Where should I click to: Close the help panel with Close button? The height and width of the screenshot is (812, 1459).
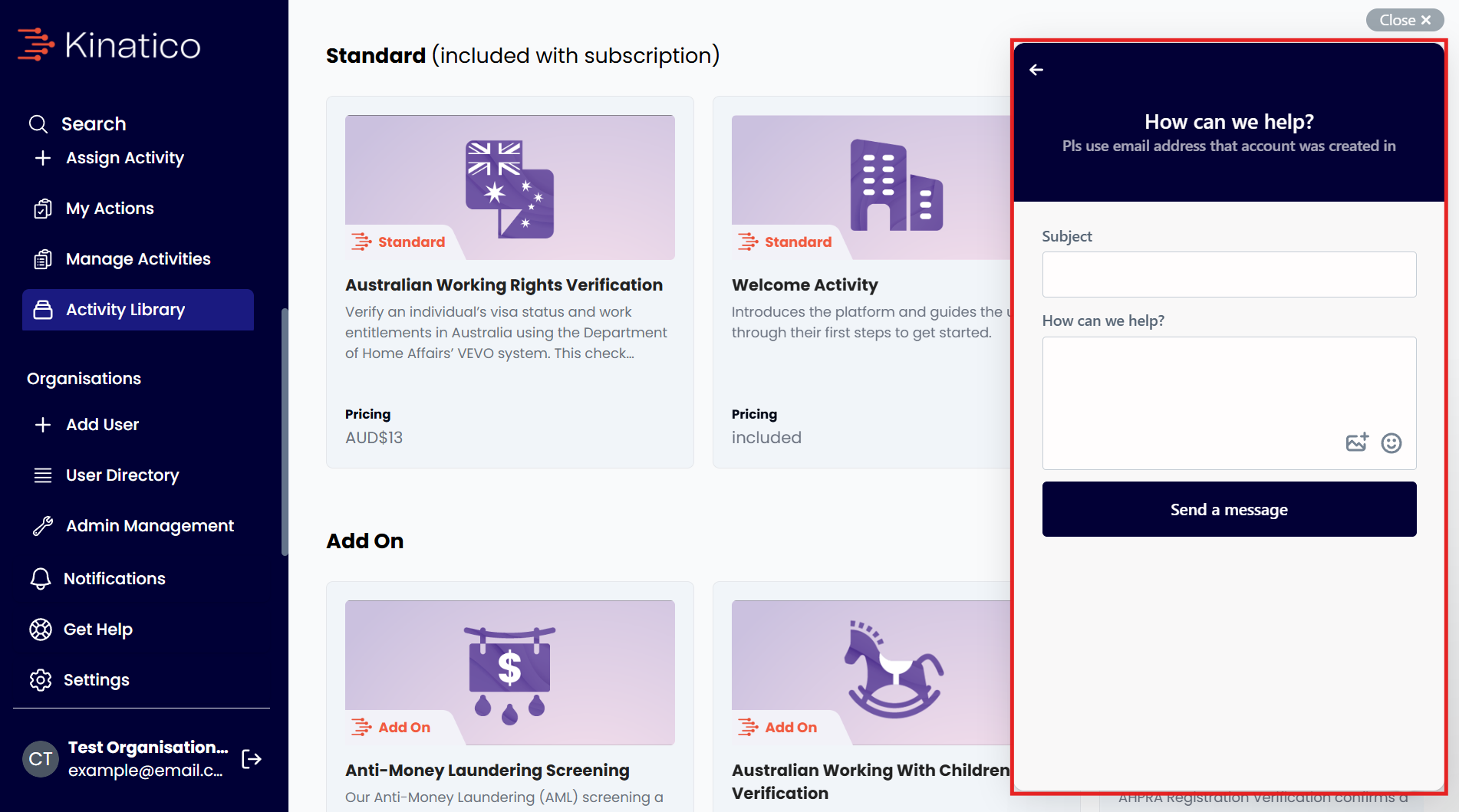(x=1405, y=20)
